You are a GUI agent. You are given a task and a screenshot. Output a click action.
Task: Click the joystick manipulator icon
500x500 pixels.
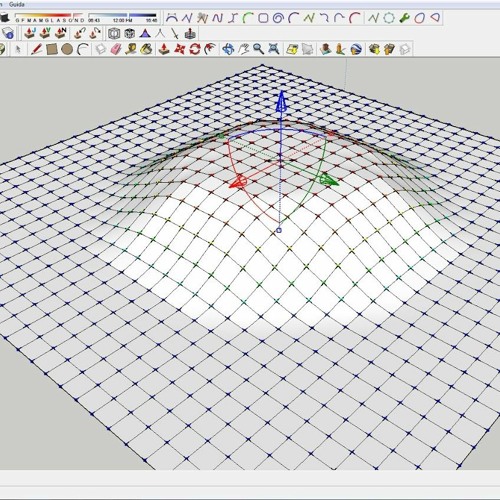(x=190, y=33)
